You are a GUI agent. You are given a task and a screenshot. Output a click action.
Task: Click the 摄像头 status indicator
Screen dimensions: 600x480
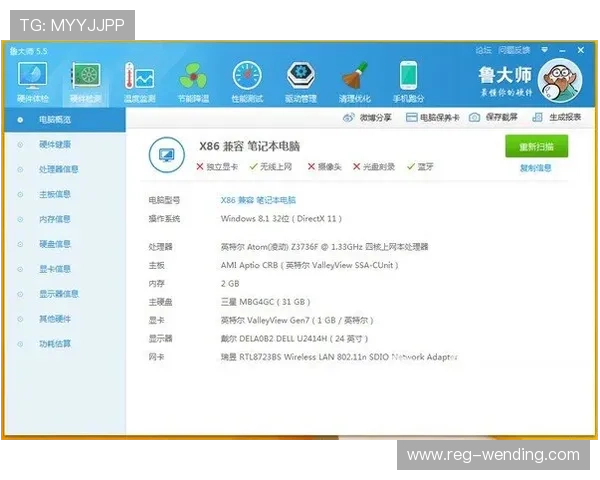pyautogui.click(x=324, y=167)
